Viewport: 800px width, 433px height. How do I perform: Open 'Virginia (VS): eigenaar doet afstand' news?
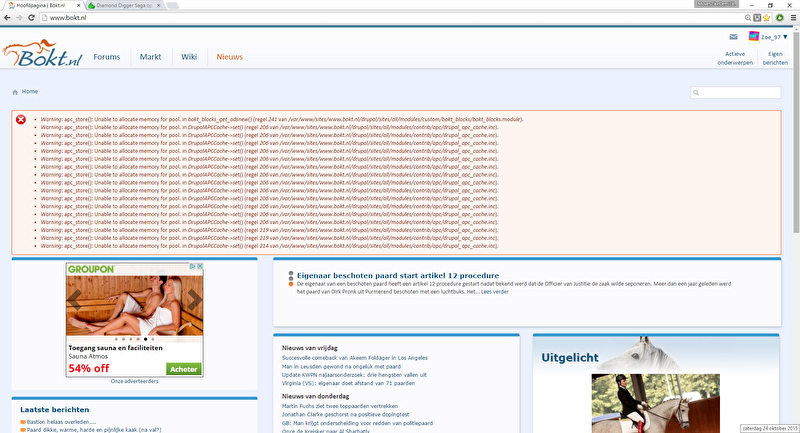pyautogui.click(x=348, y=383)
